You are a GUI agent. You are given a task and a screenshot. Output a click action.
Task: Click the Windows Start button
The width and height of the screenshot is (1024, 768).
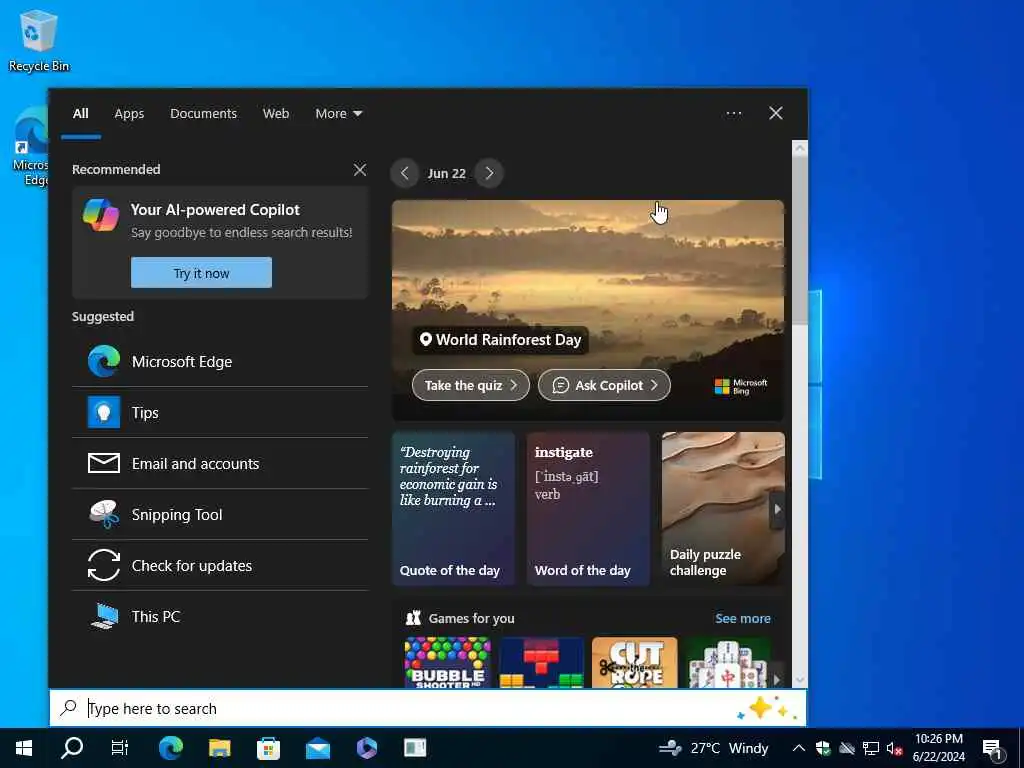24,748
